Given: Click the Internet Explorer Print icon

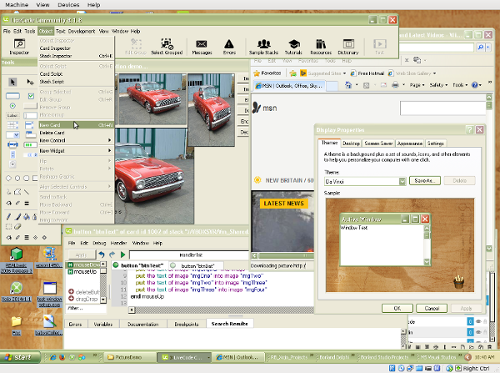Looking at the screenshot, I should (x=395, y=85).
